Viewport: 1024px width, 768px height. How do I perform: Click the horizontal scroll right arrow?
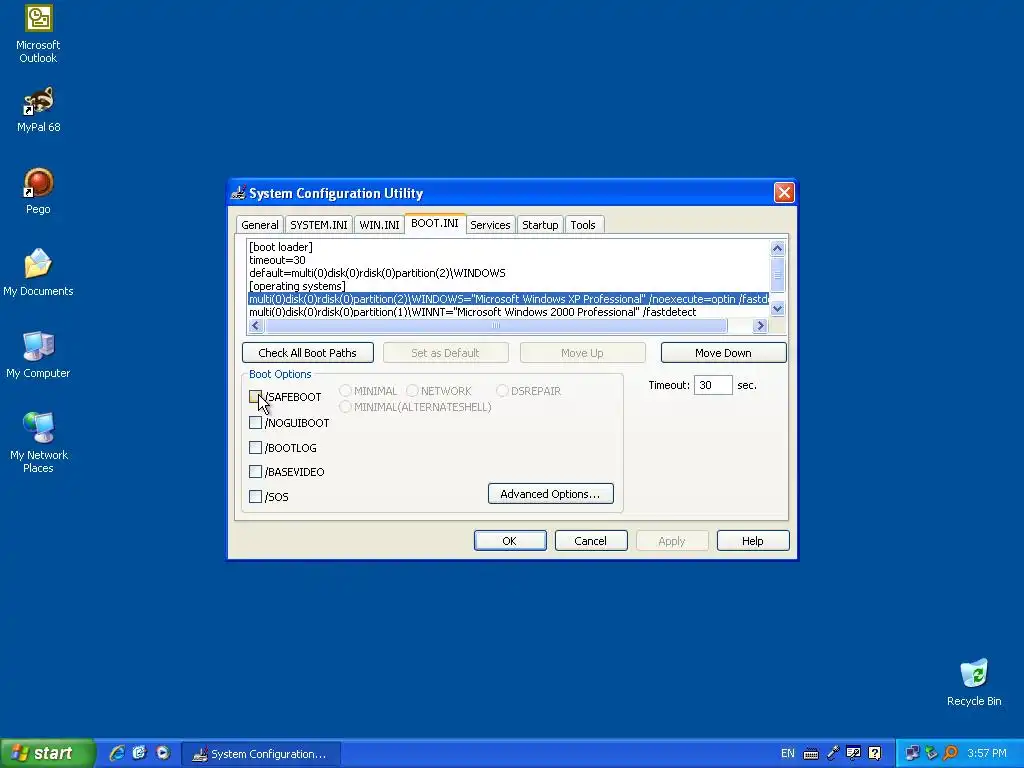coord(759,325)
